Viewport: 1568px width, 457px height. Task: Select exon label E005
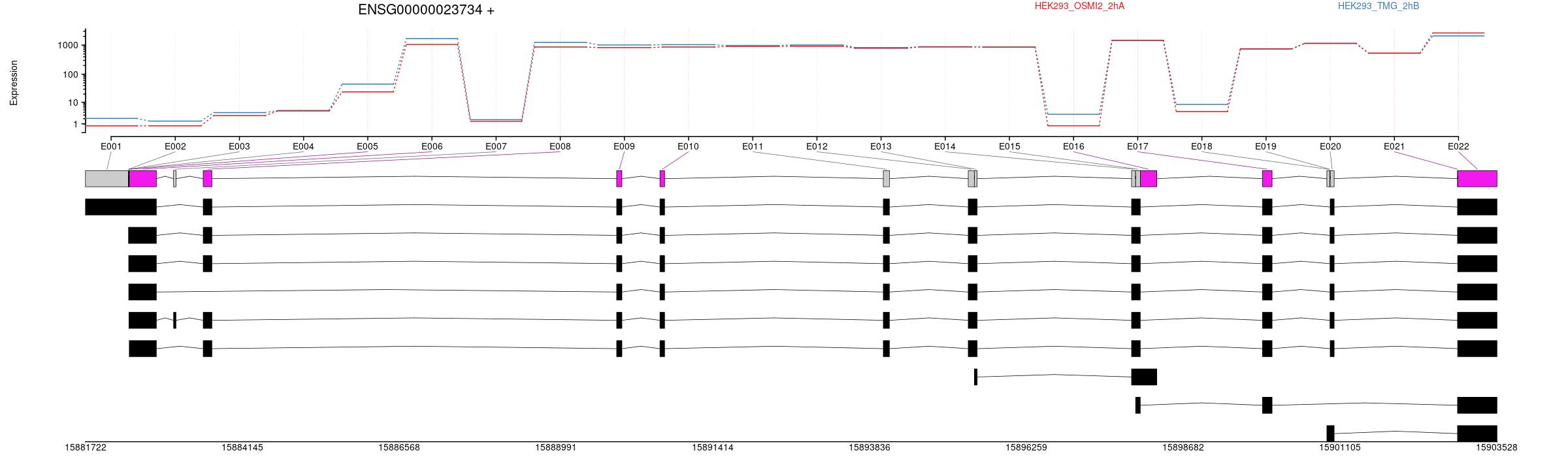(367, 146)
